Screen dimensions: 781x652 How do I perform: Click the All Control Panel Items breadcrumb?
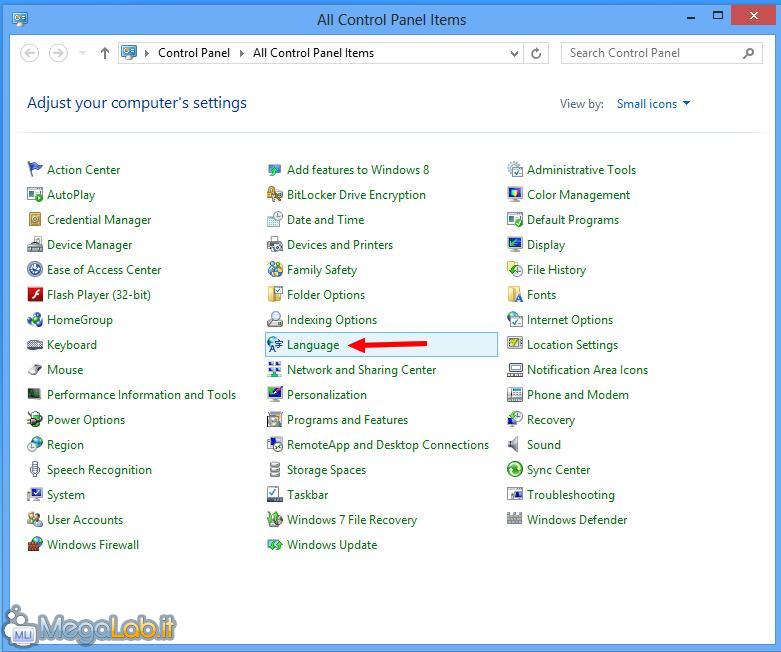(x=313, y=53)
